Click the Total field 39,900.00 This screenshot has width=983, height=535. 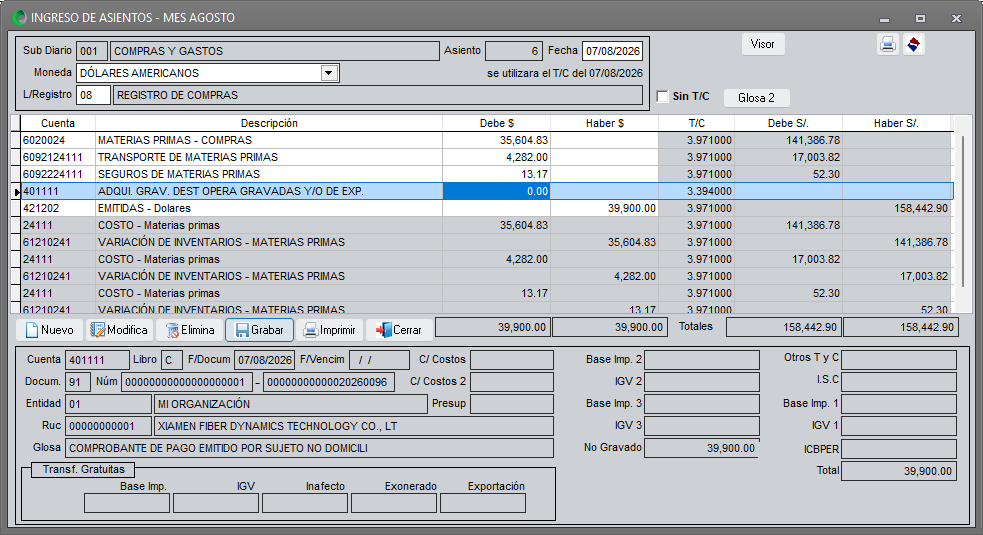click(x=899, y=471)
